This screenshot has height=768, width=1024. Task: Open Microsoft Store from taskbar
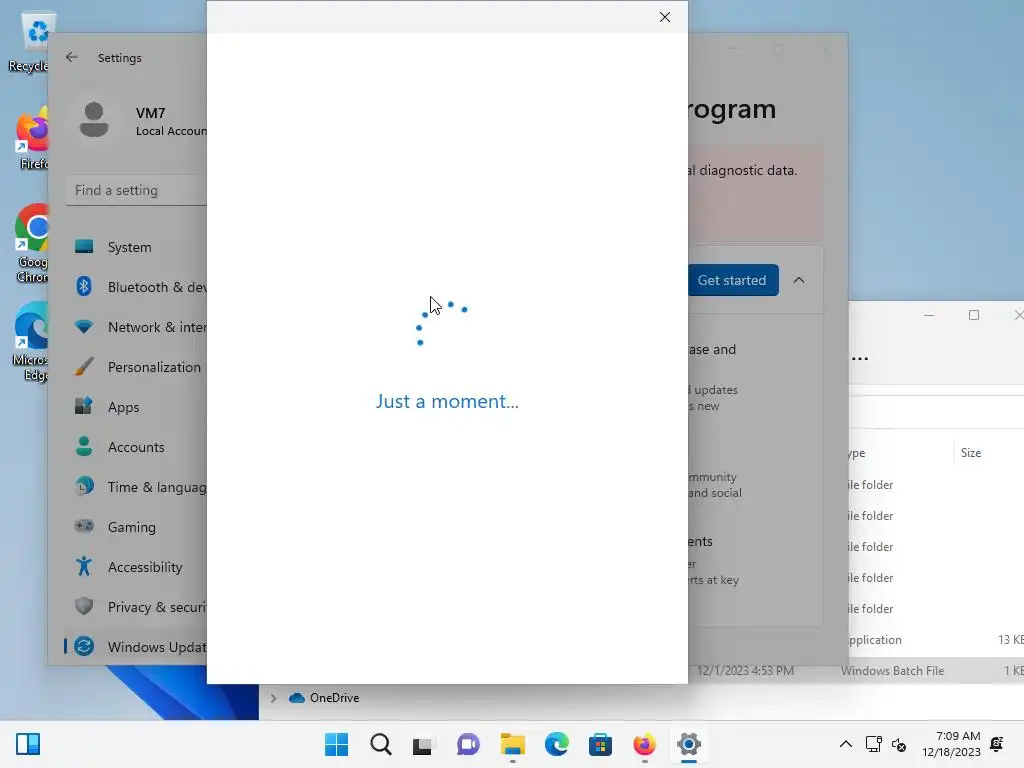point(600,744)
